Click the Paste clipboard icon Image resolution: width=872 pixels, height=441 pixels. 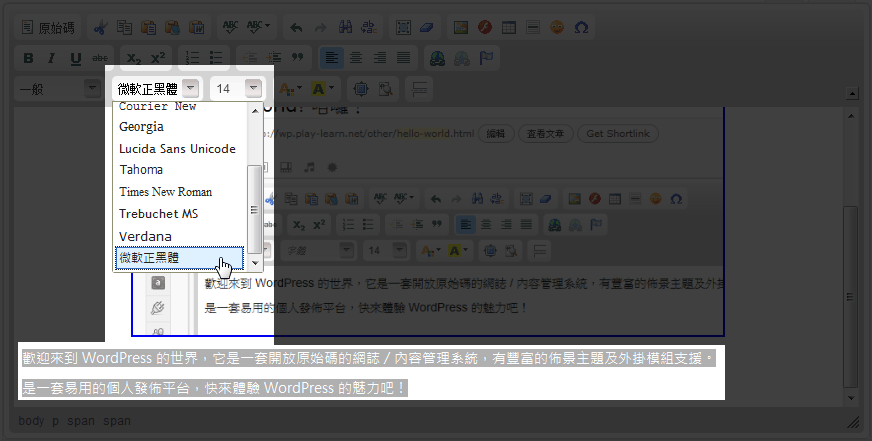tap(148, 27)
